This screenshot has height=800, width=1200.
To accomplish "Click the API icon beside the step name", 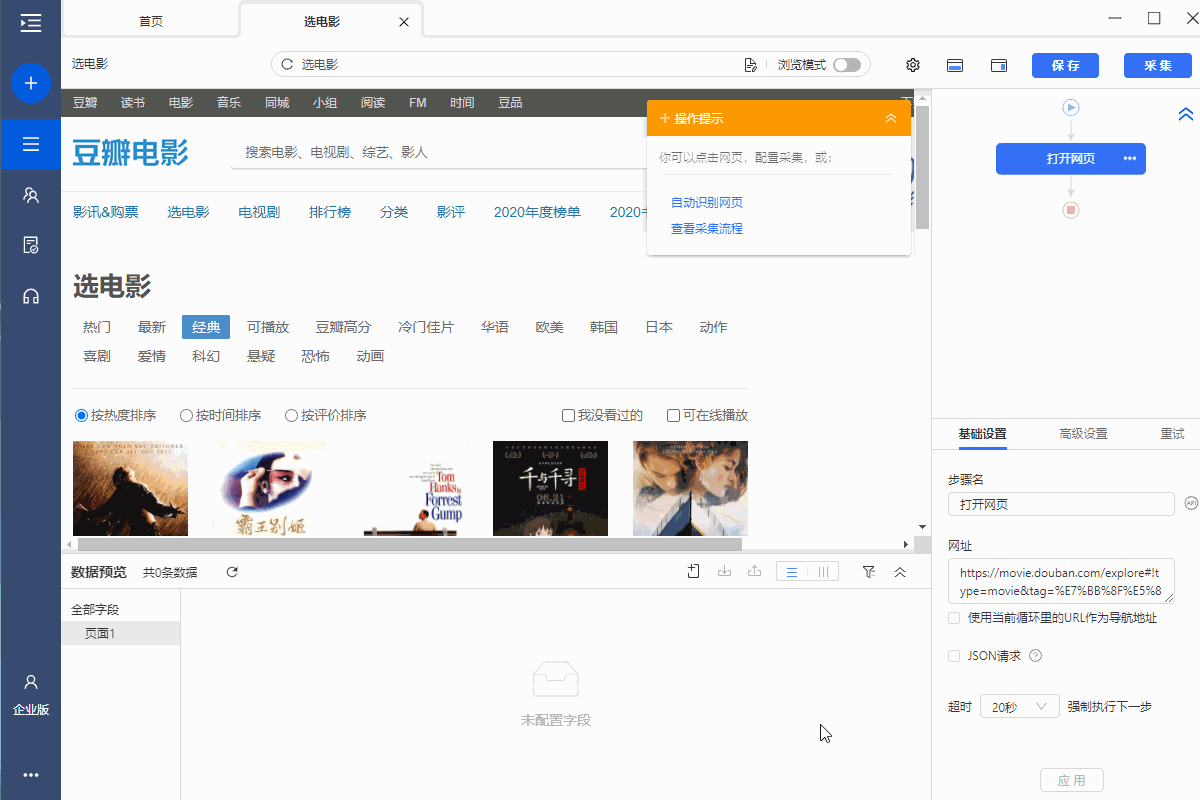I will click(1191, 503).
